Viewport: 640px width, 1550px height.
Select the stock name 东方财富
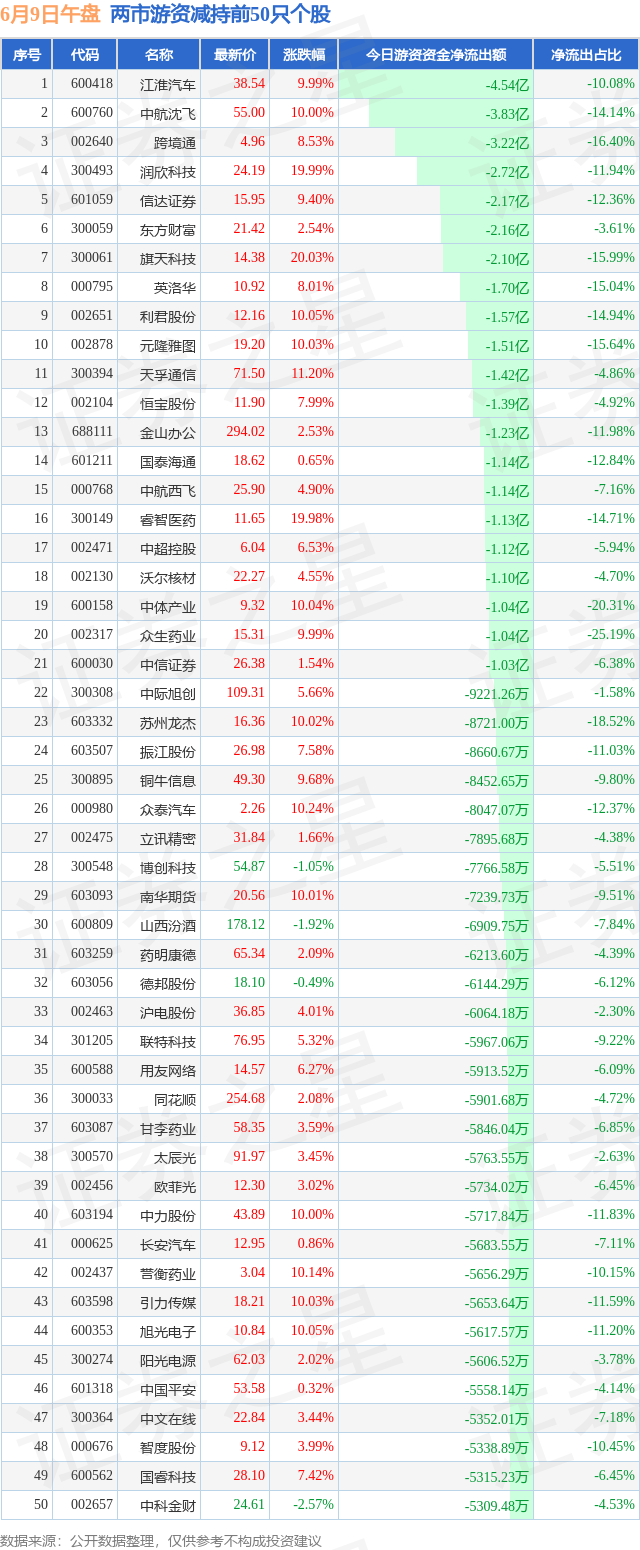pyautogui.click(x=168, y=230)
